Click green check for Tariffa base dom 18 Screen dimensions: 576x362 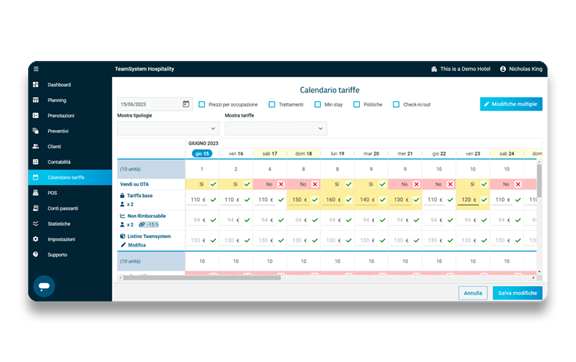tap(315, 200)
